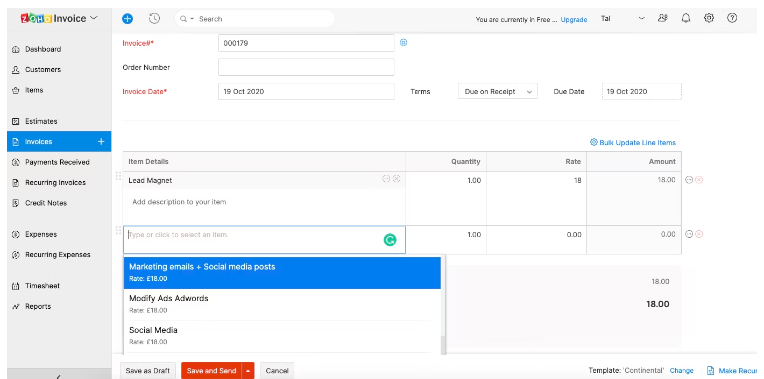Open Customers section in sidebar
The height and width of the screenshot is (379, 764).
point(43,70)
